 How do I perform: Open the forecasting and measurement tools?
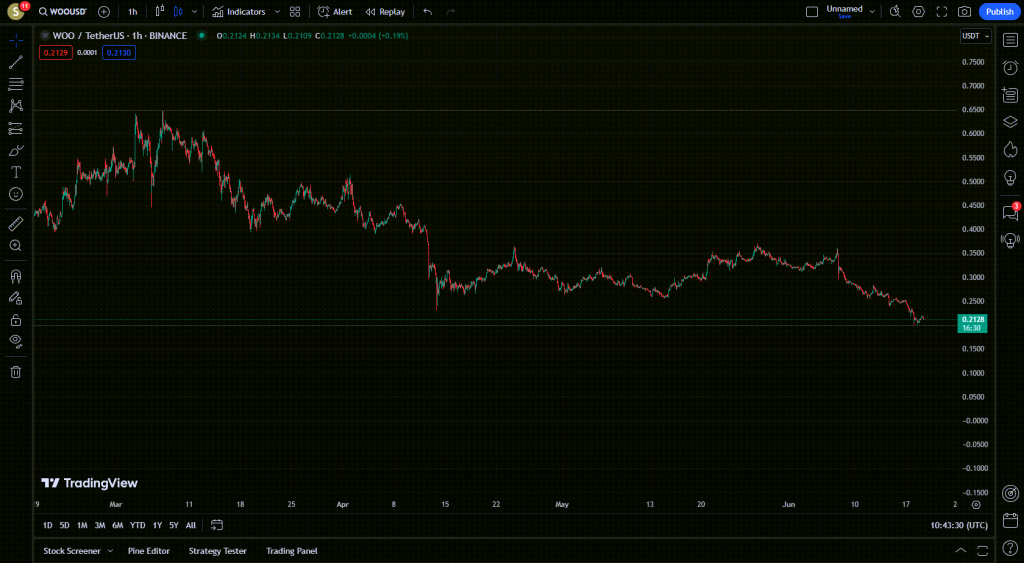coord(16,128)
